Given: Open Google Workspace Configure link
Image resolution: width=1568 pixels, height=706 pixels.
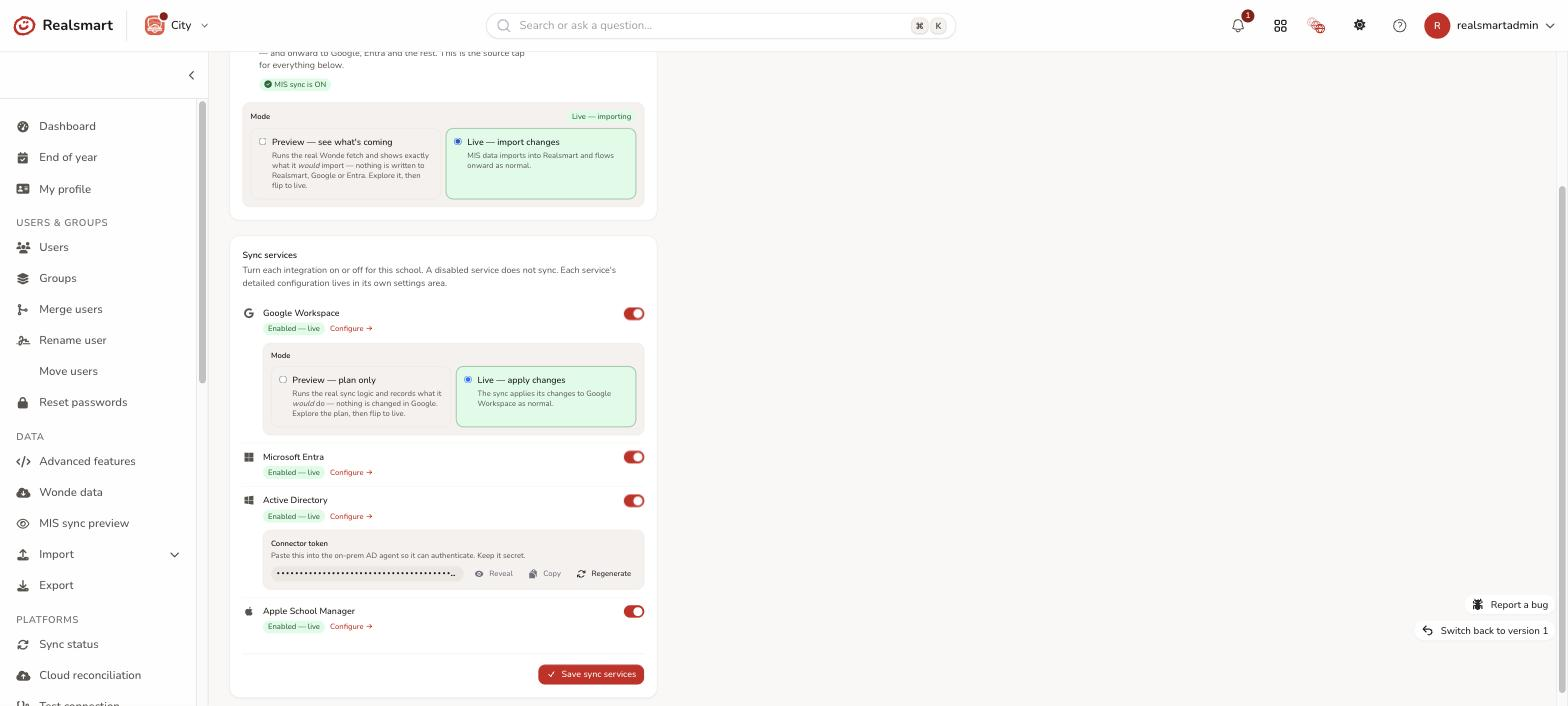Looking at the screenshot, I should [x=351, y=328].
